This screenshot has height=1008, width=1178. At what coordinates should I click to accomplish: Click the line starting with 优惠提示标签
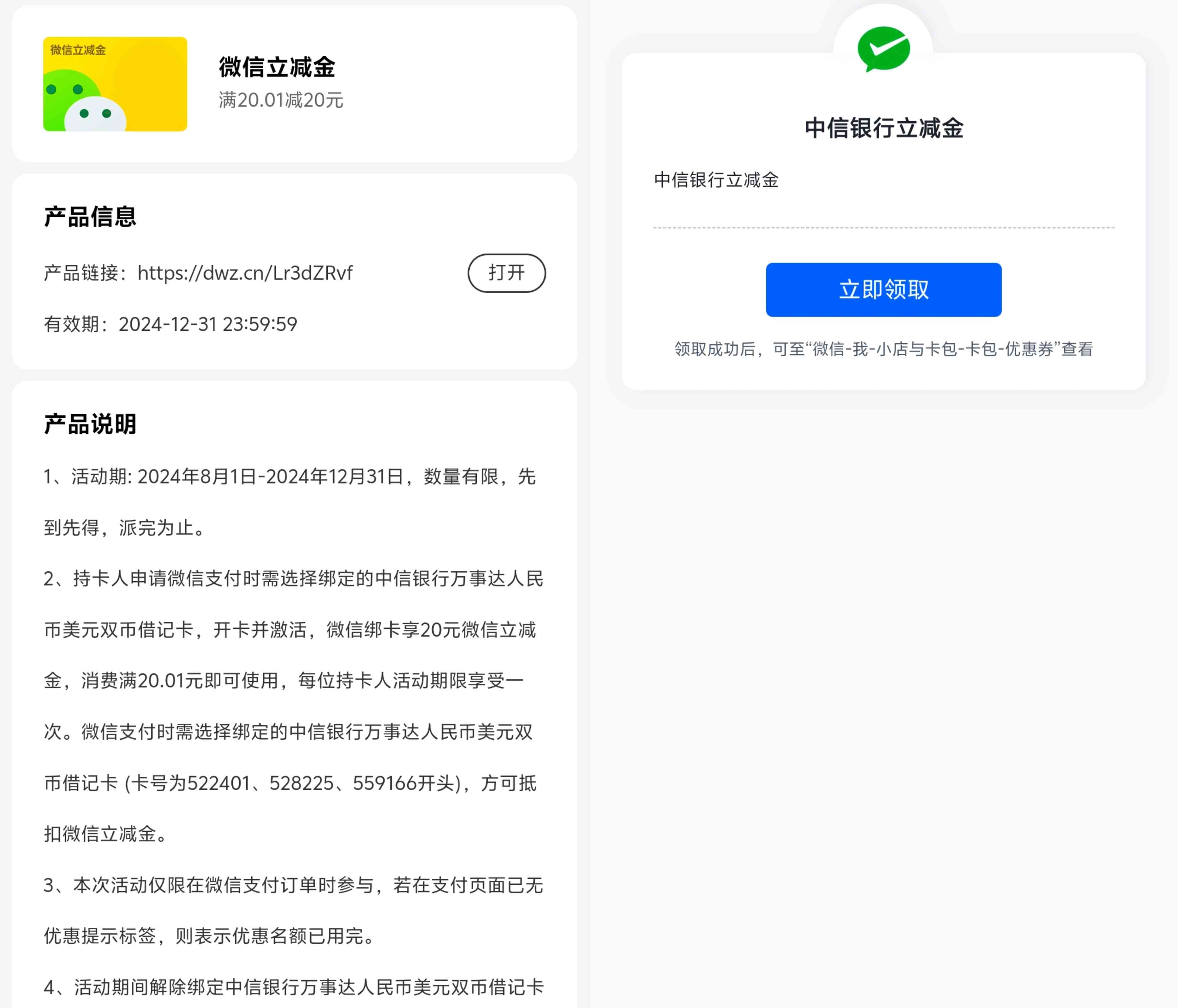click(209, 936)
